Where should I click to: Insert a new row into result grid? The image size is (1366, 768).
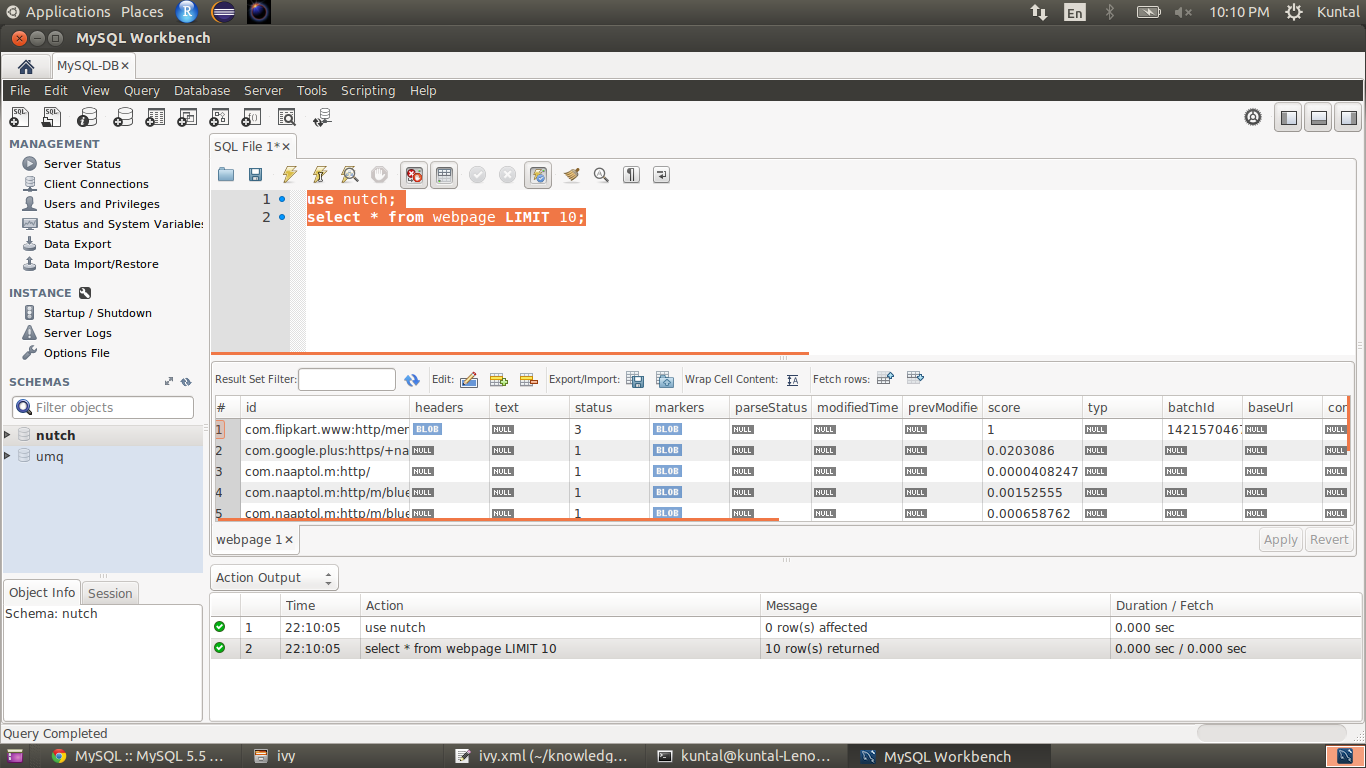(499, 380)
